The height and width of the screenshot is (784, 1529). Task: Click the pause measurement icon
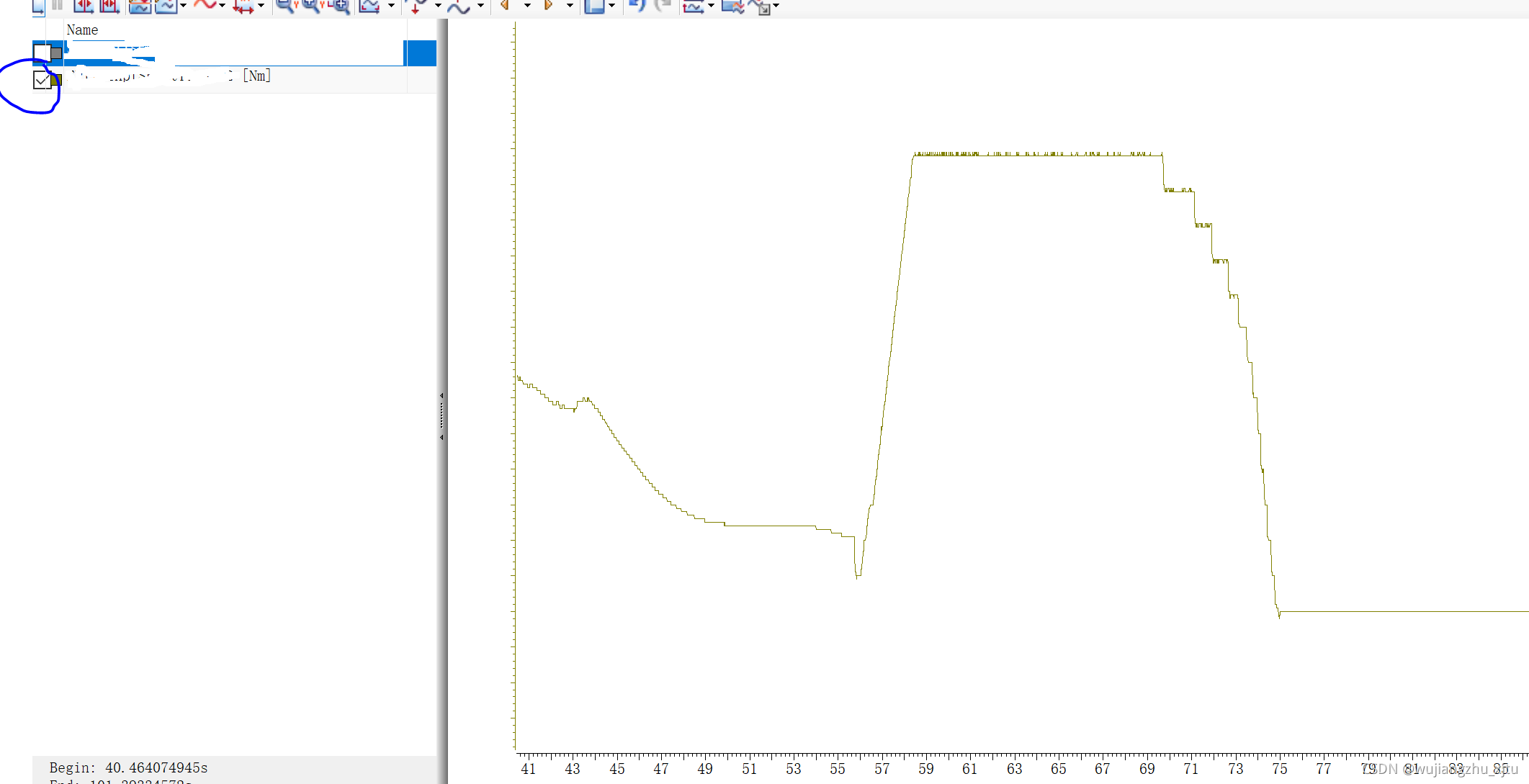pyautogui.click(x=58, y=6)
